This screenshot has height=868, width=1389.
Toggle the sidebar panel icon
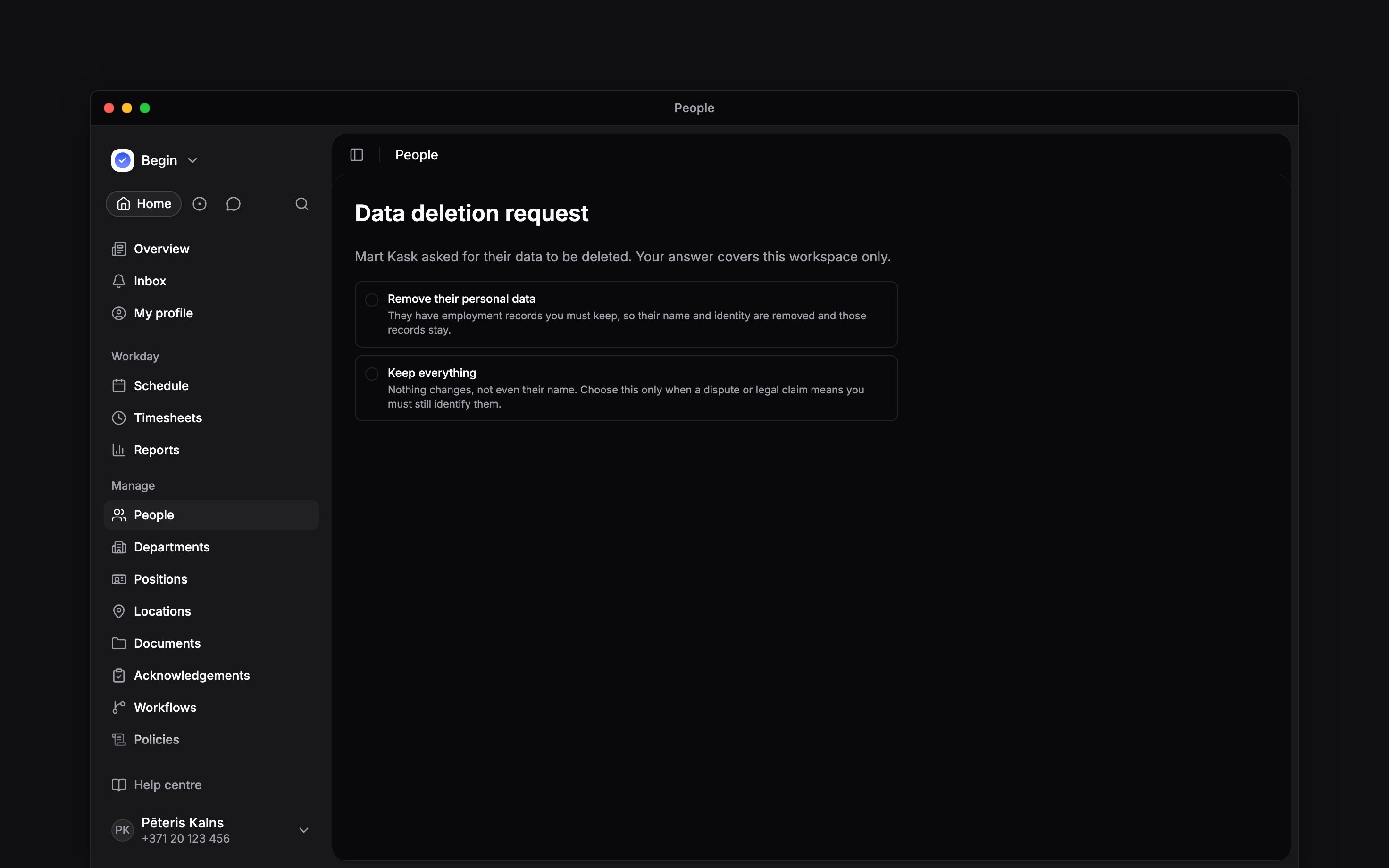point(356,155)
